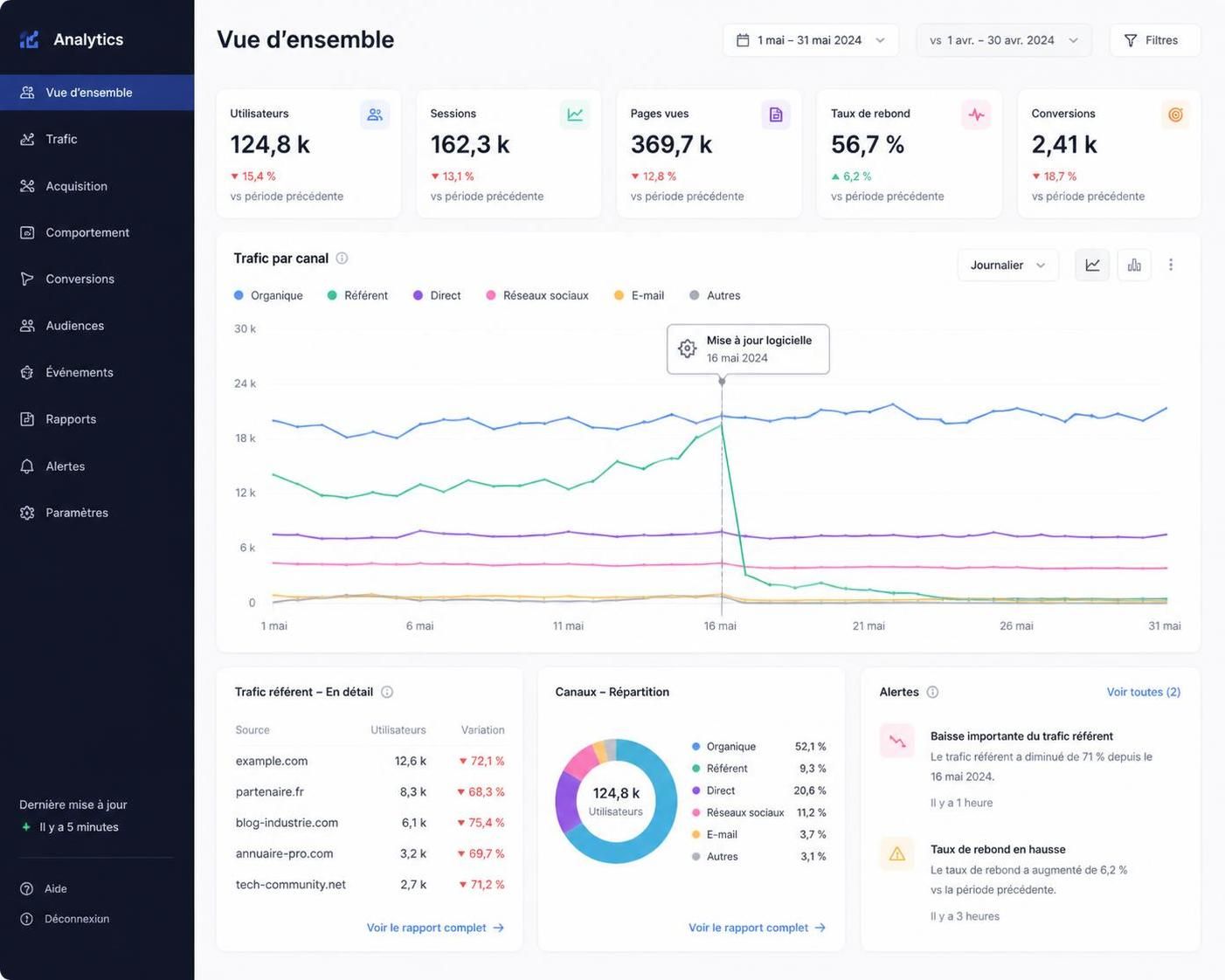
Task: Click the Taux de rebond pulse icon
Action: point(976,114)
